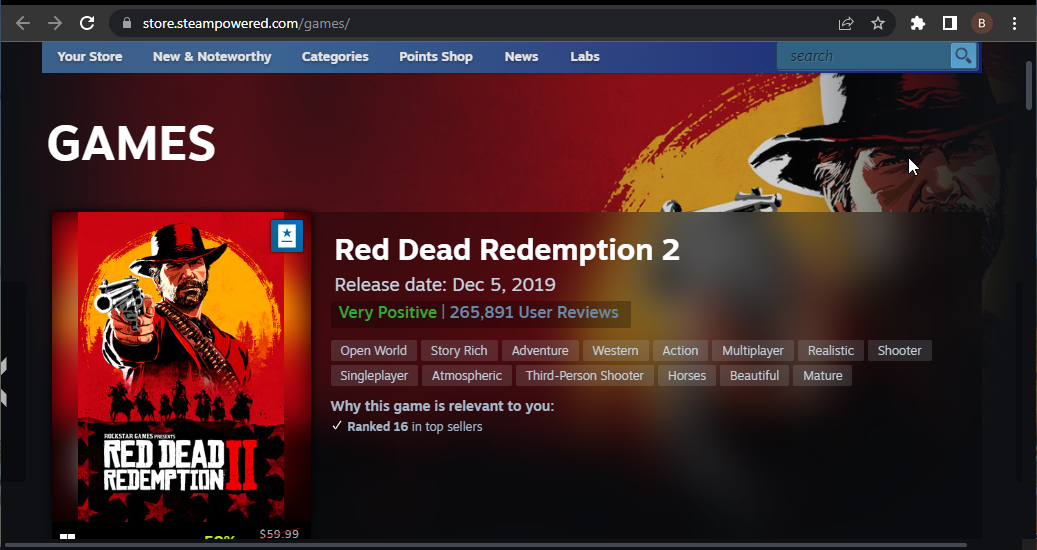Select the Action tag

point(680,350)
